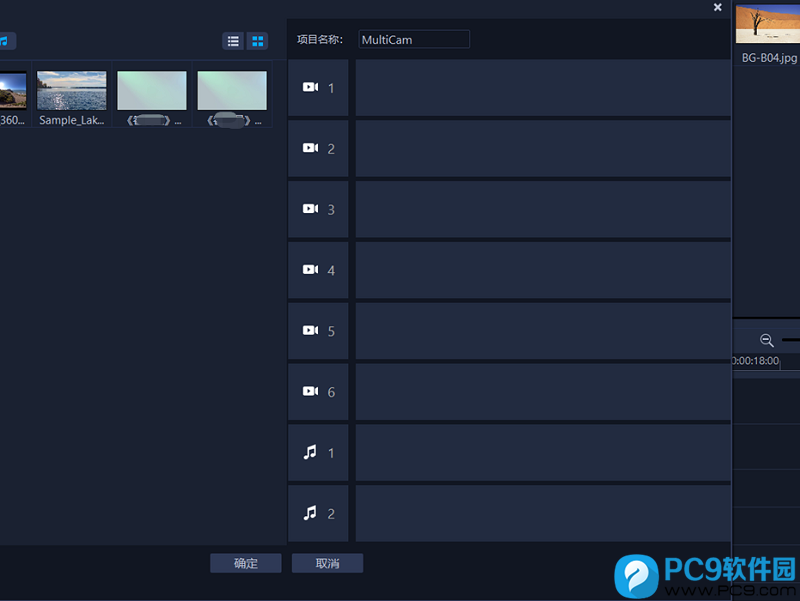Click camera 5 empty clip lane
800x601 pixels.
pos(543,331)
